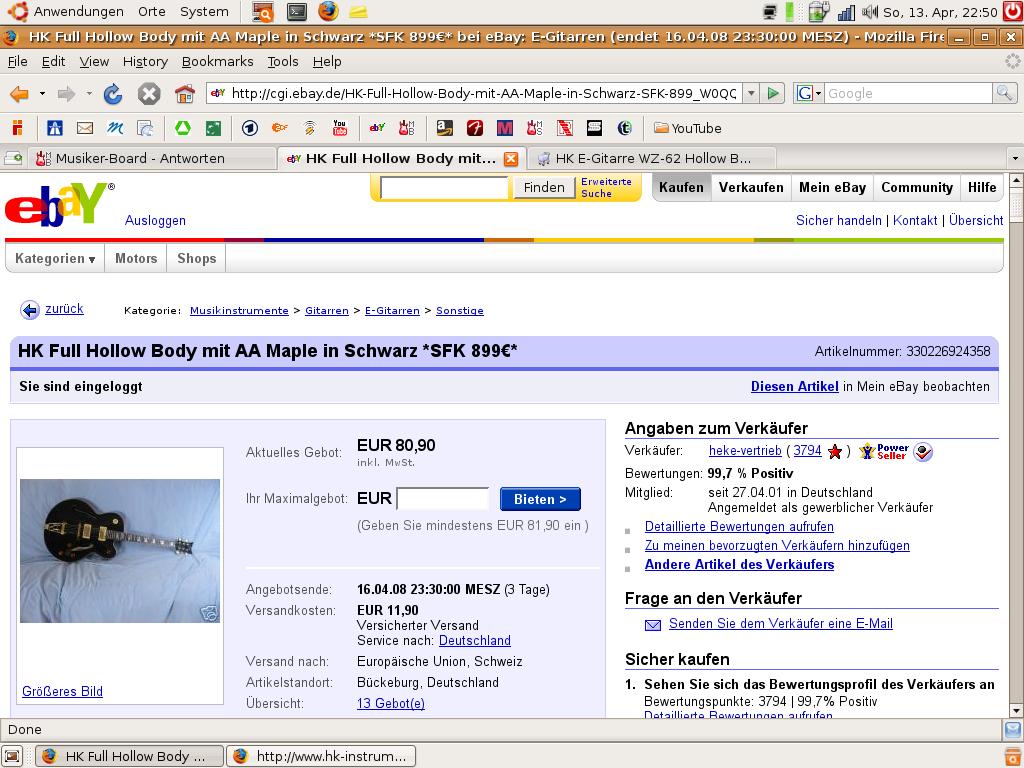This screenshot has height=768, width=1024.
Task: Click the envelope icon beside seller e-mail link
Action: [652, 625]
